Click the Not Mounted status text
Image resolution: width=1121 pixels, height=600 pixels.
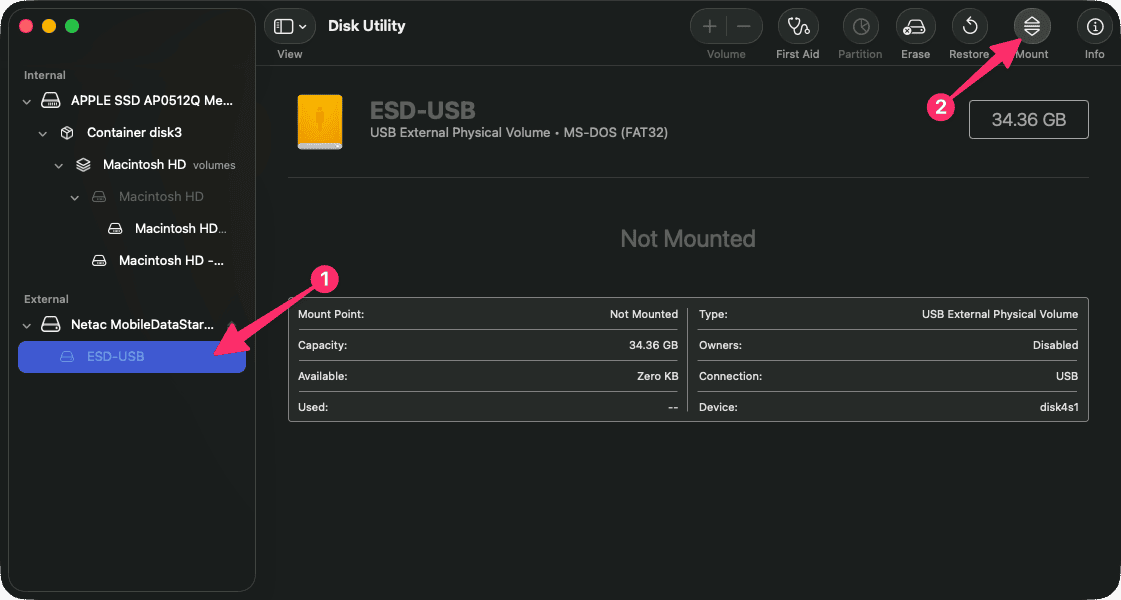688,238
